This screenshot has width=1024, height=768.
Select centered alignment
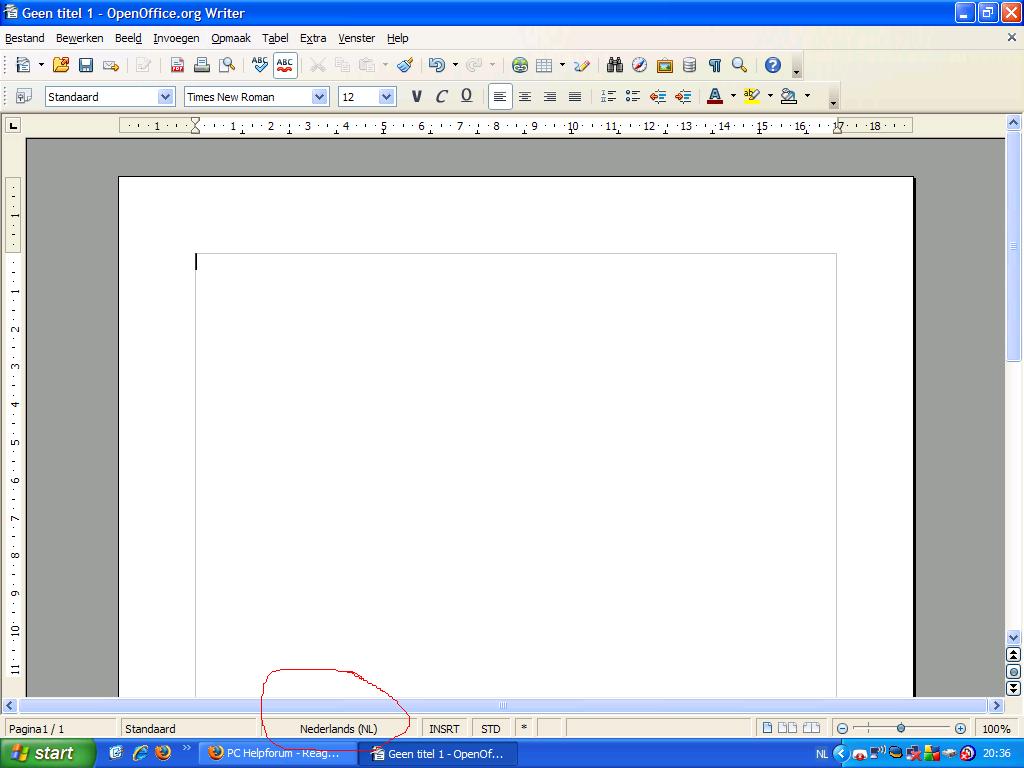point(525,97)
